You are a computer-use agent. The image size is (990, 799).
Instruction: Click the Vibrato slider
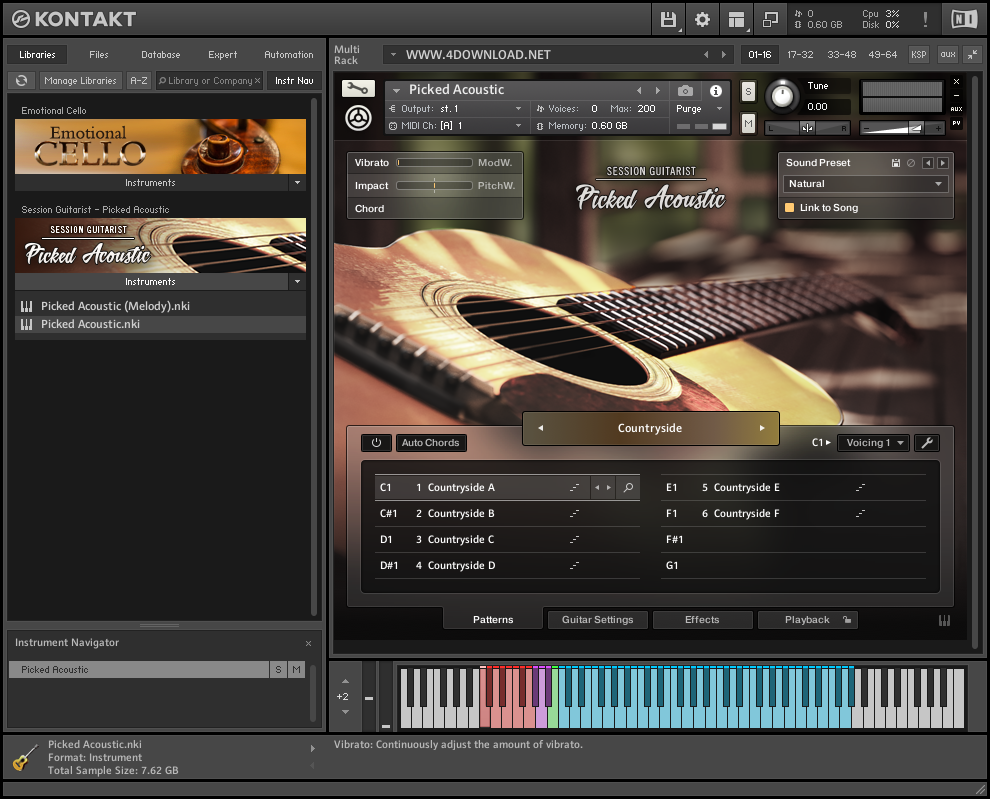click(434, 163)
